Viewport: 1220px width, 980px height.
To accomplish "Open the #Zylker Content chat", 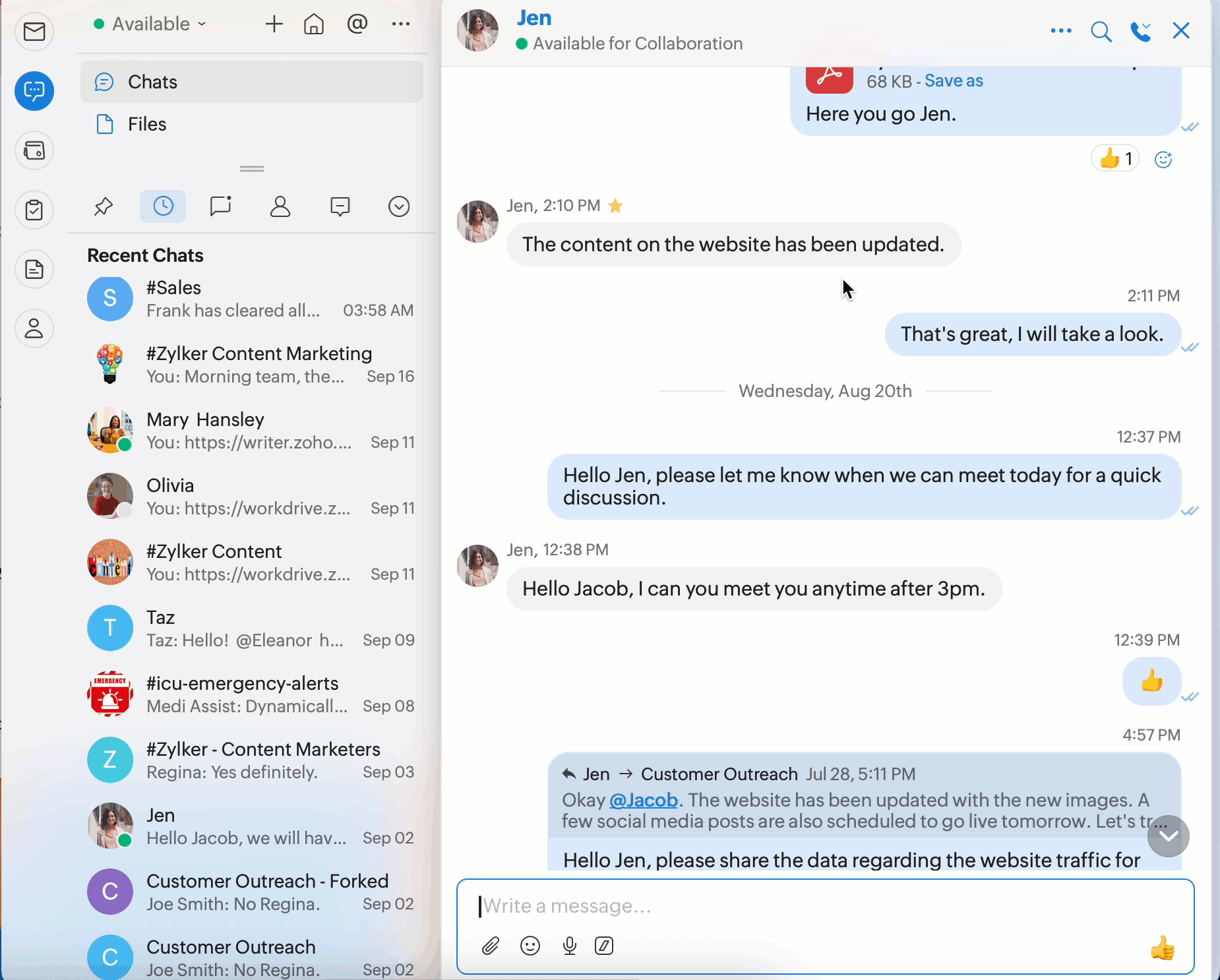I will 252,563.
